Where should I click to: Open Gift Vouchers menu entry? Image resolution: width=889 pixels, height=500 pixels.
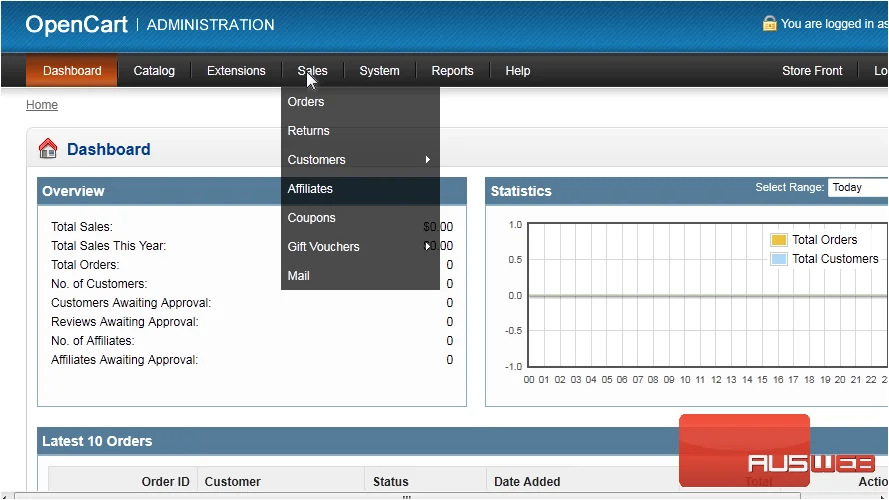(360, 247)
